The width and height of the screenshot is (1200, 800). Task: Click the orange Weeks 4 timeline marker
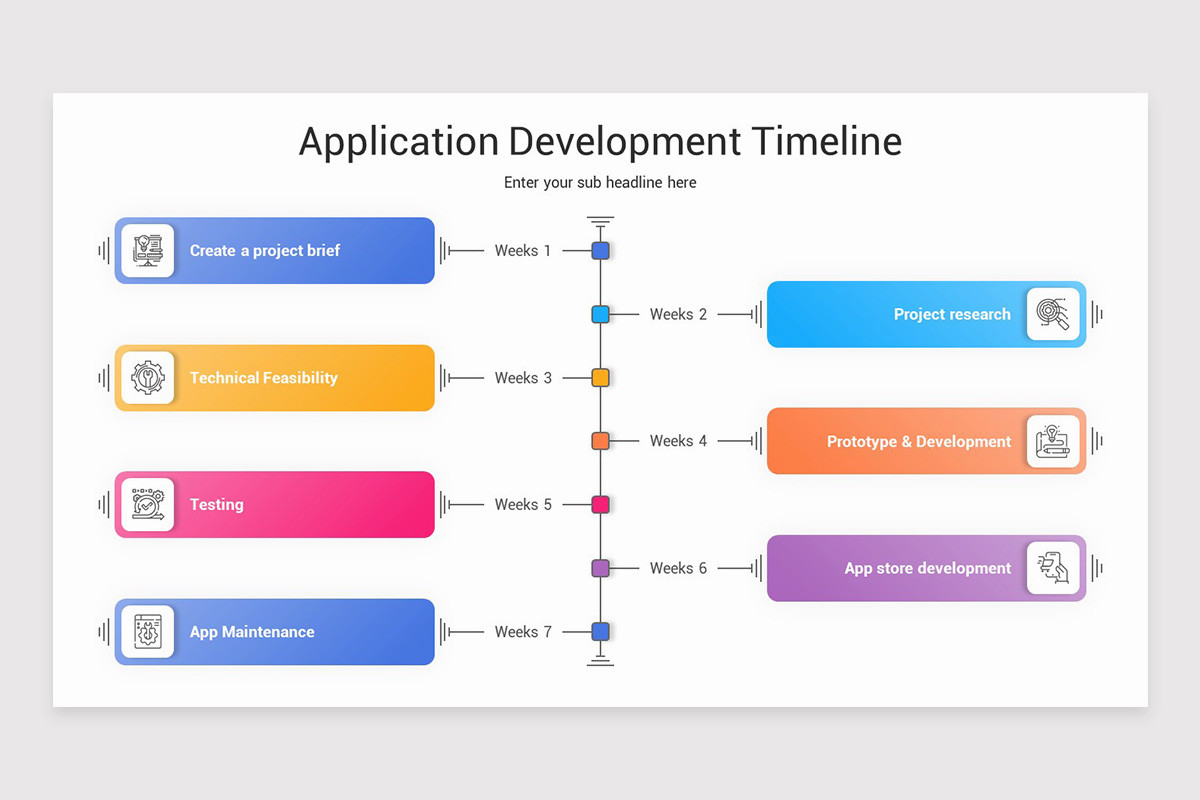(600, 440)
